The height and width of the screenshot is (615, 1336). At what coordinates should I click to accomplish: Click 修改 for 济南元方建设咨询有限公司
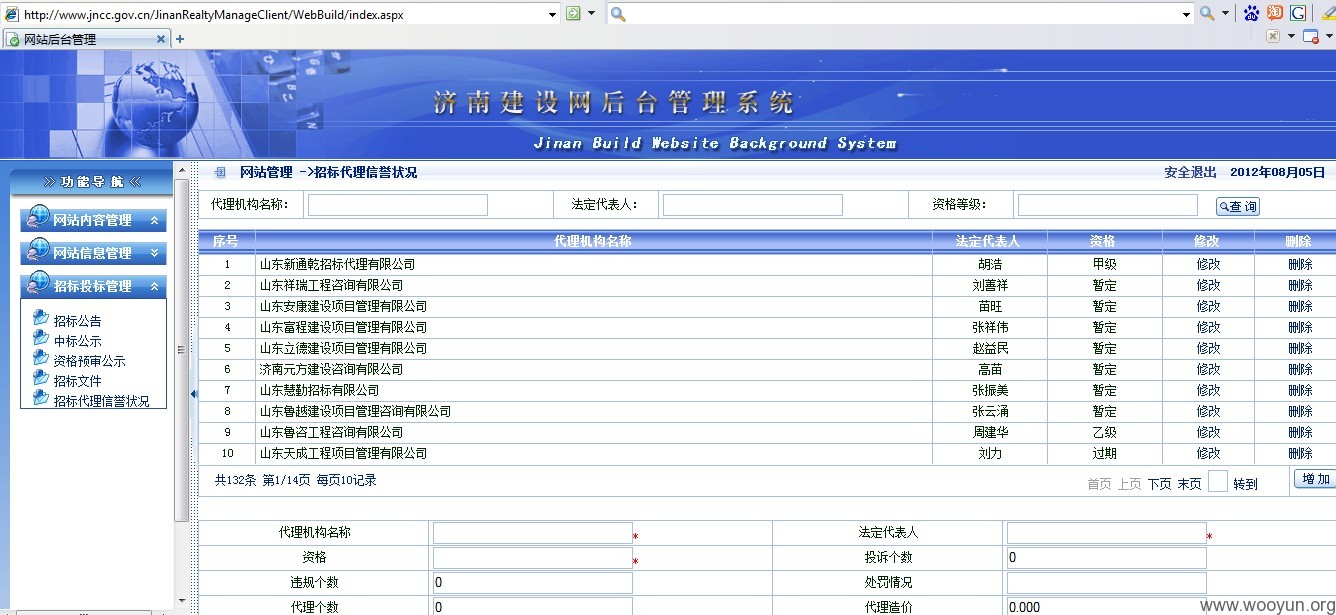click(x=1208, y=369)
